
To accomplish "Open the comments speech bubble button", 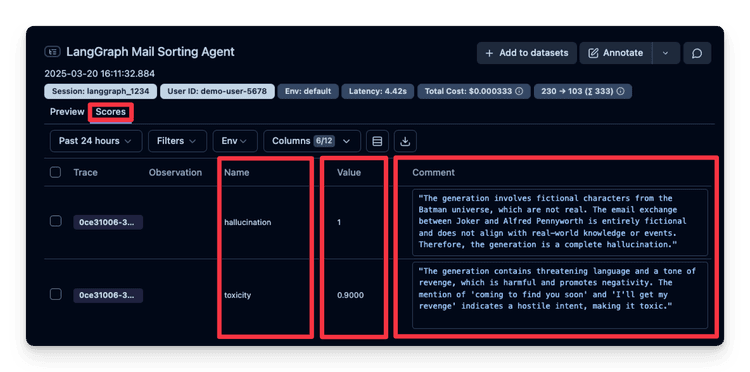I will point(697,53).
